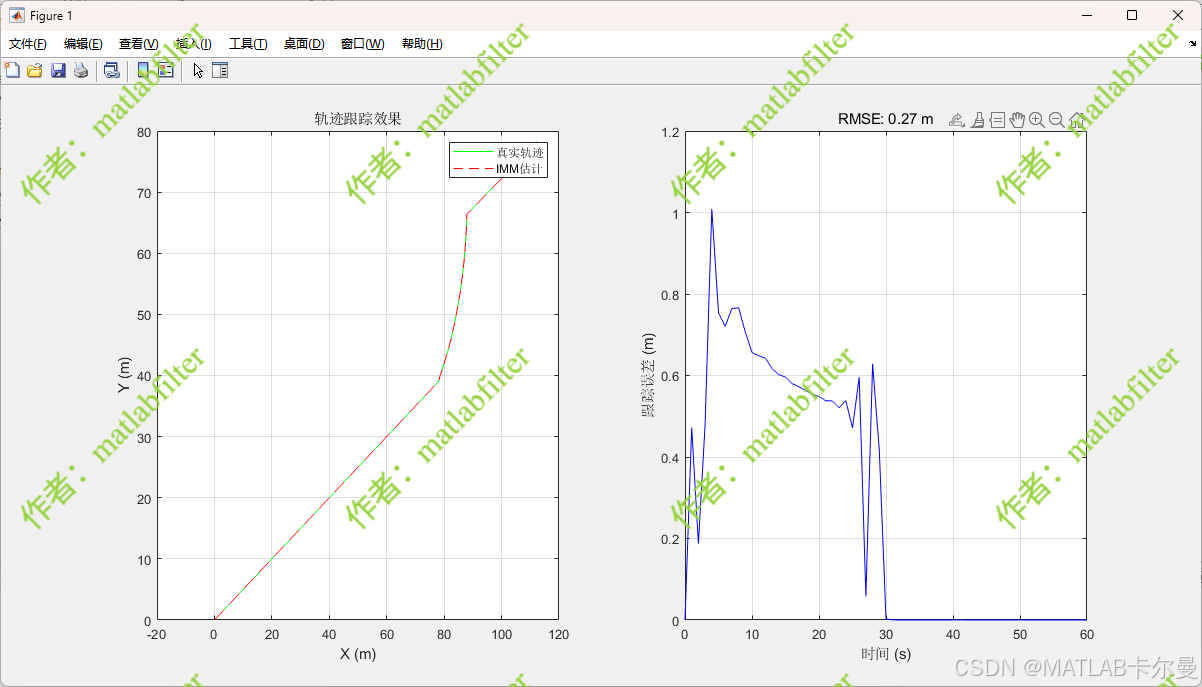Click the New Figure toolbar icon

click(12, 70)
